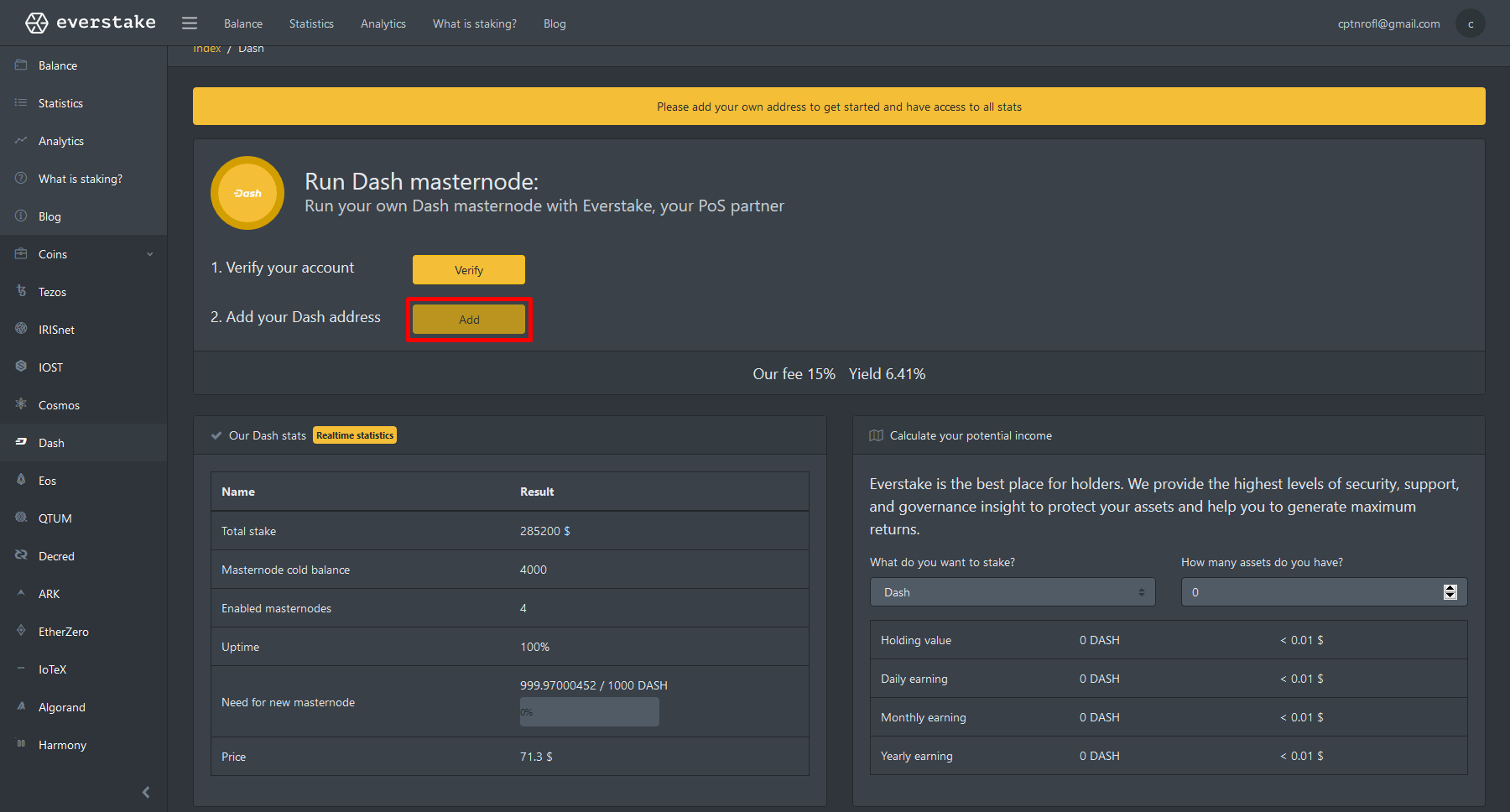
Task: Toggle the hamburger menu icon
Action: [x=190, y=23]
